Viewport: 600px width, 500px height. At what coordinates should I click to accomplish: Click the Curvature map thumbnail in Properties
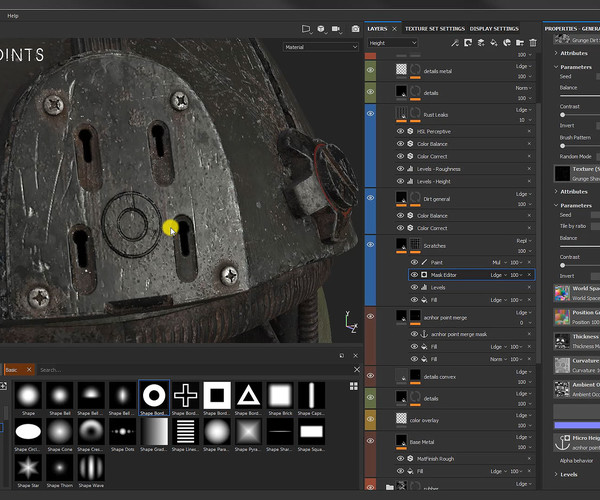click(562, 365)
